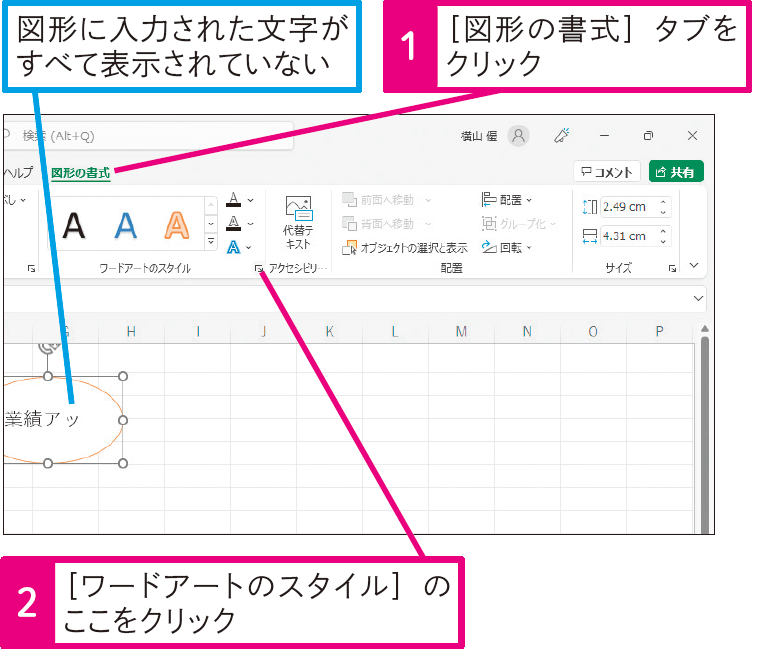Open the ヘルプ ribbon tab
Screen dimensions: 783x649
(18, 172)
